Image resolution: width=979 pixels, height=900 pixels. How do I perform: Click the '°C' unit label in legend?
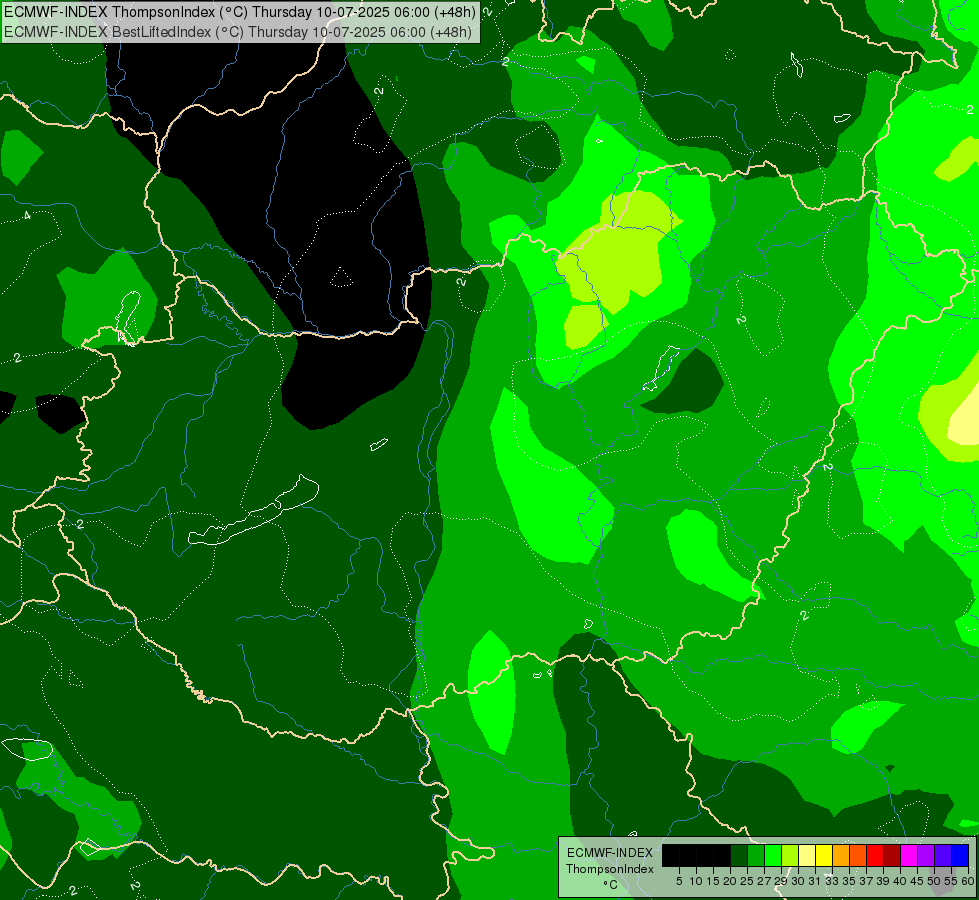[x=611, y=885]
